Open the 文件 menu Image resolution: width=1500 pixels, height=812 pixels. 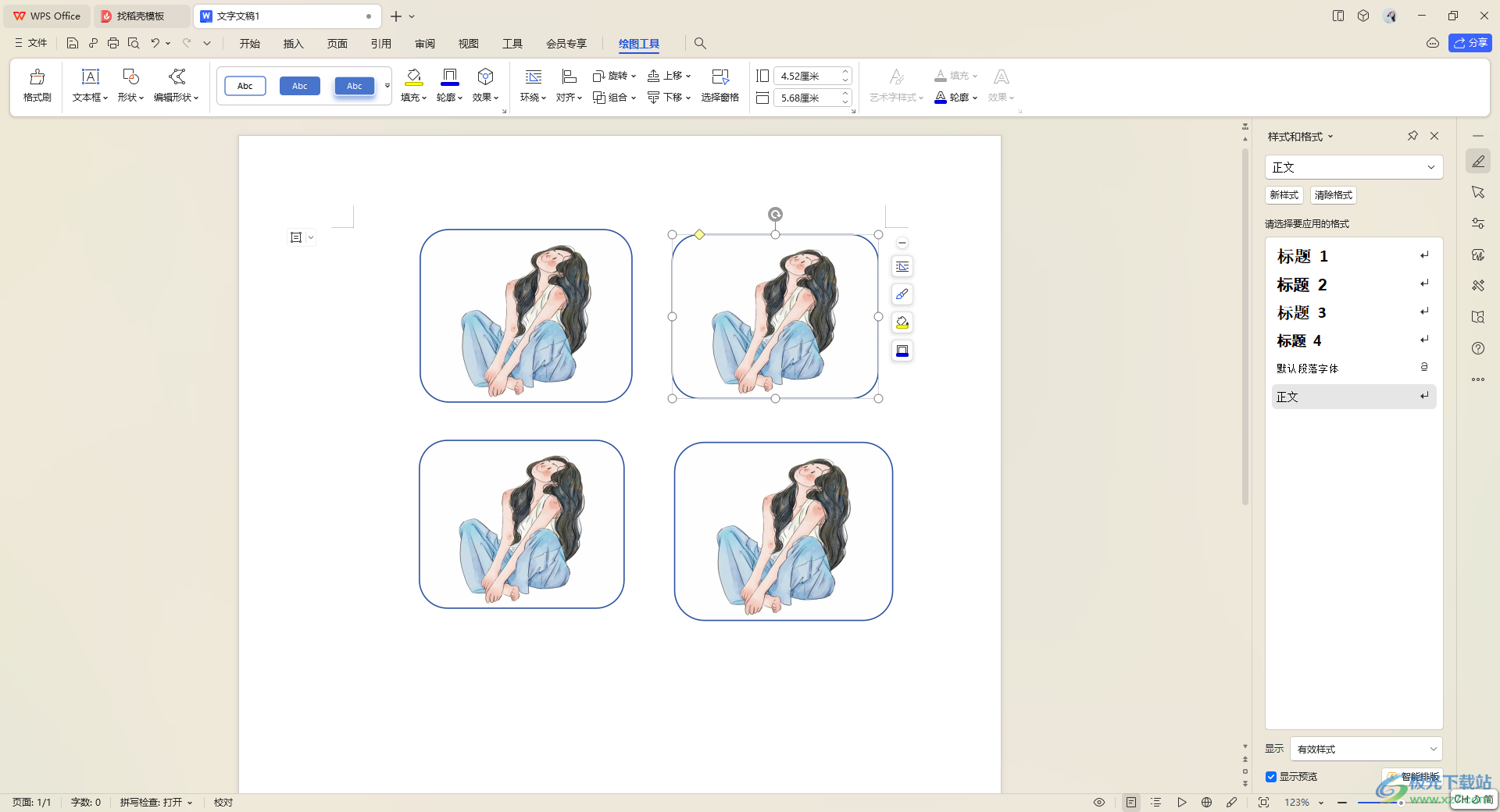[x=31, y=43]
